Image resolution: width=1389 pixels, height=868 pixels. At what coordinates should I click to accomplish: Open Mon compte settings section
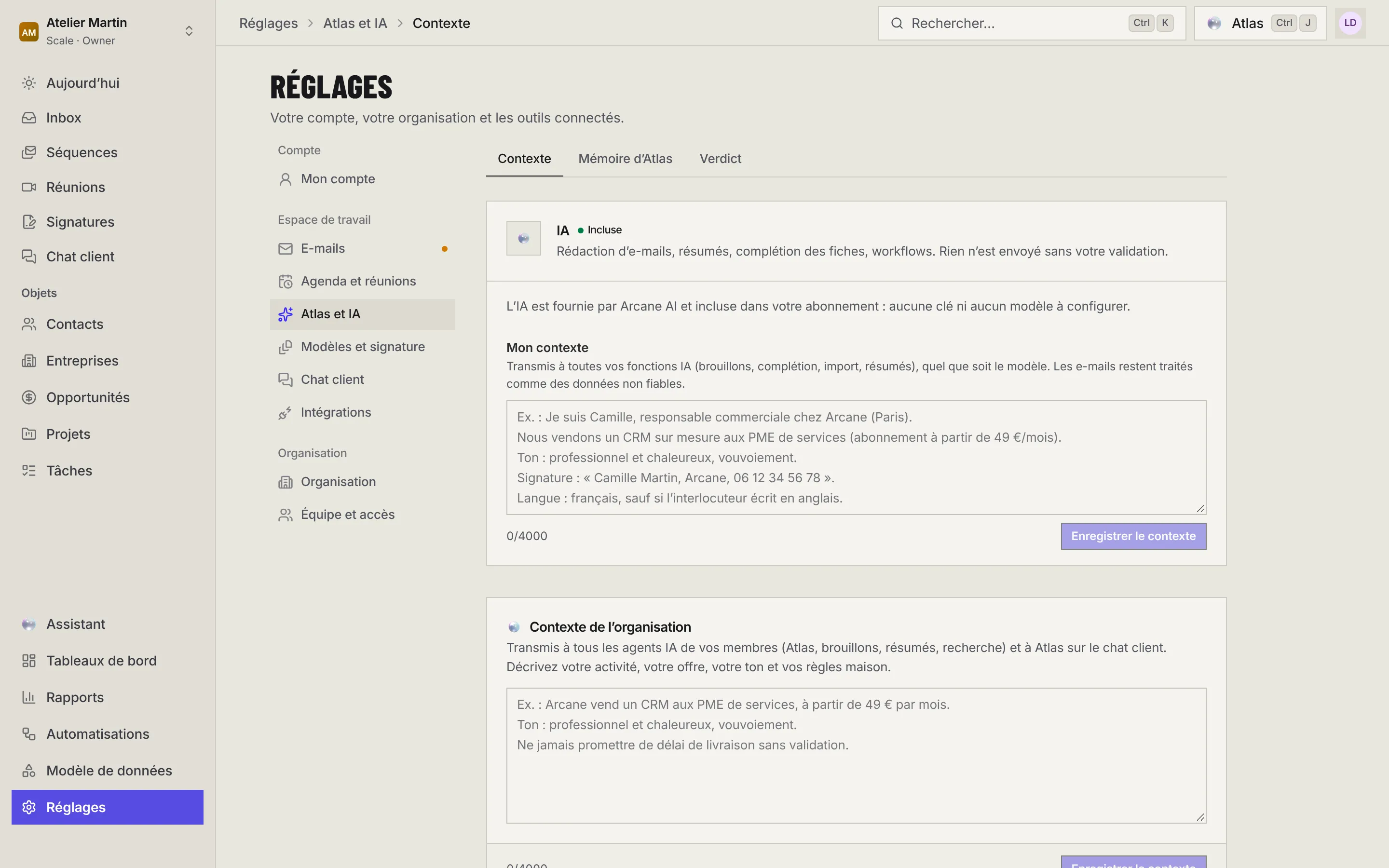362,179
